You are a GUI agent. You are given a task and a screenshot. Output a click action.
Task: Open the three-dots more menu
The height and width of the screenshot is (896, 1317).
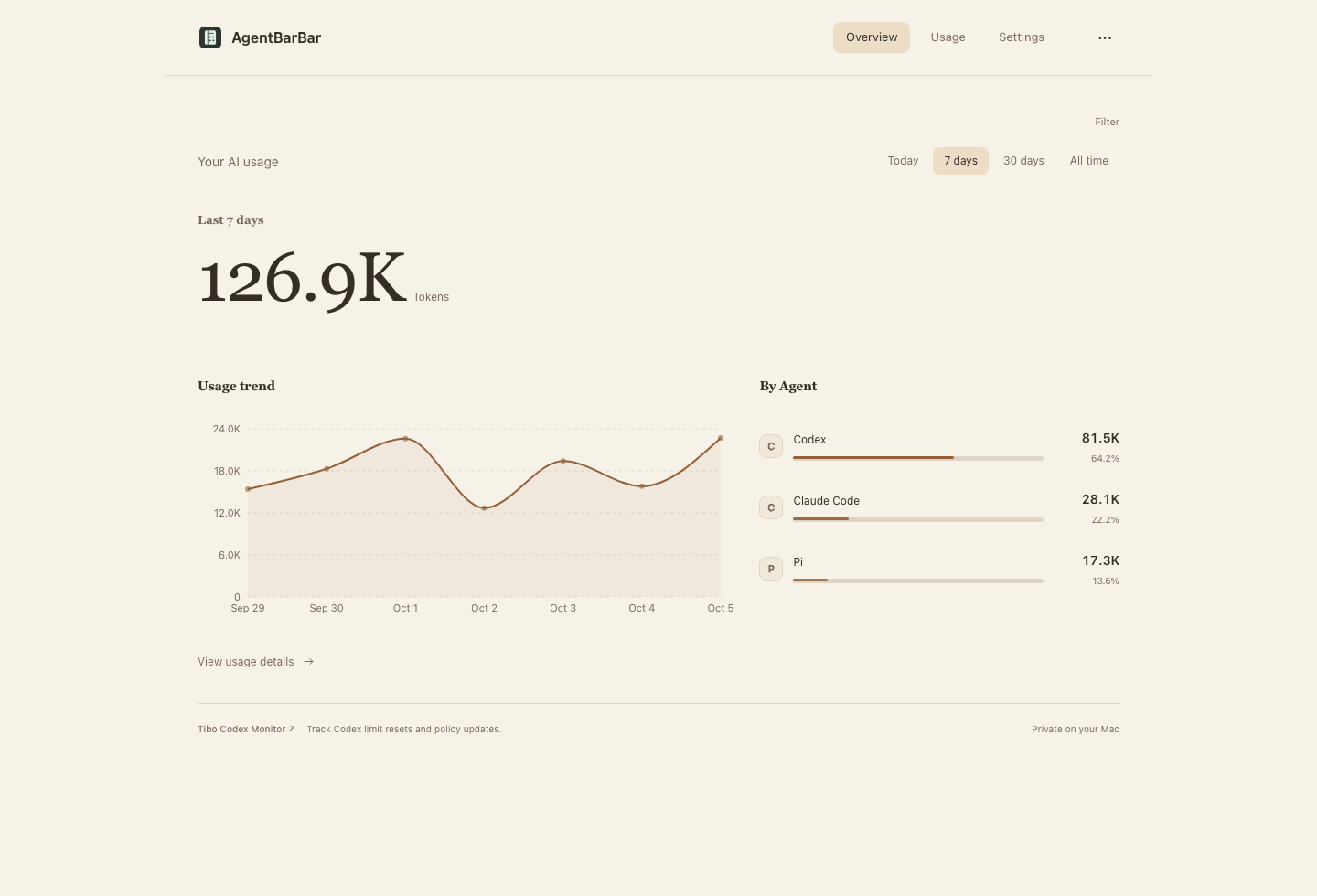[1105, 37]
